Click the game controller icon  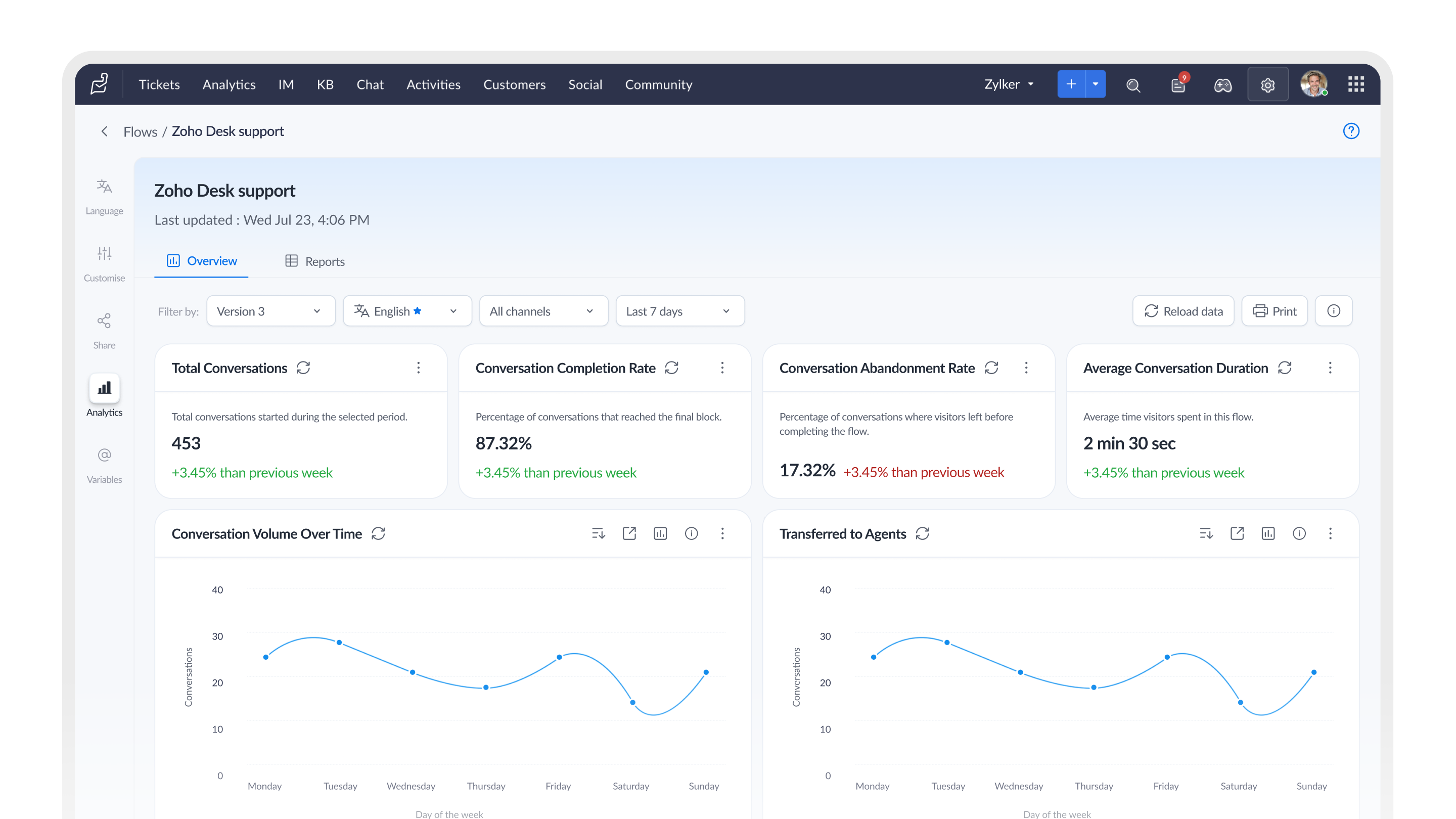click(x=1222, y=85)
